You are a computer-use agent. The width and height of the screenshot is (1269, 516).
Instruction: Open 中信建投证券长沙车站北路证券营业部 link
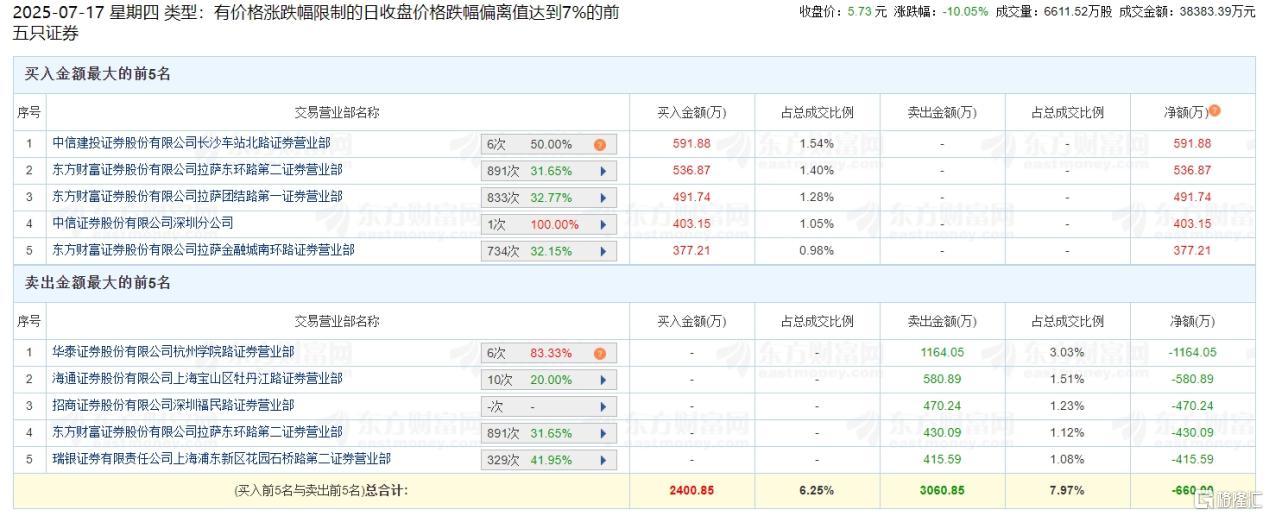click(x=191, y=144)
